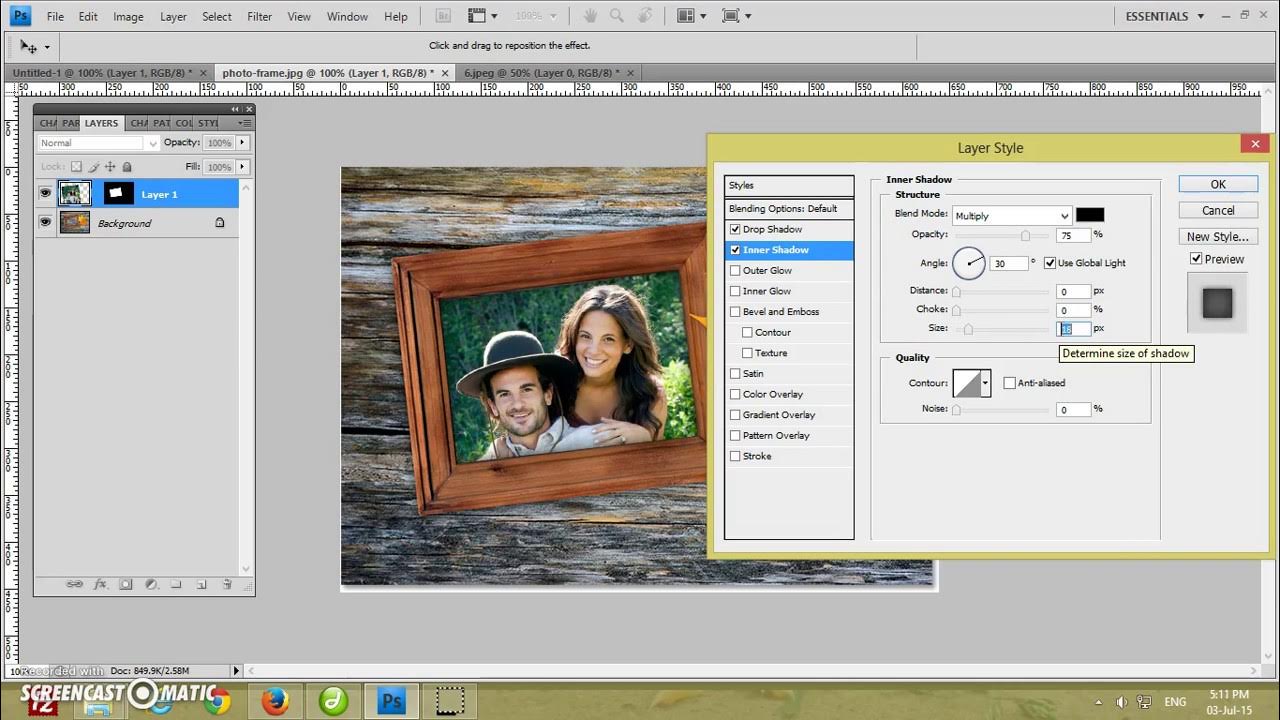Image resolution: width=1280 pixels, height=720 pixels.
Task: Click the link layers icon
Action: click(x=74, y=584)
